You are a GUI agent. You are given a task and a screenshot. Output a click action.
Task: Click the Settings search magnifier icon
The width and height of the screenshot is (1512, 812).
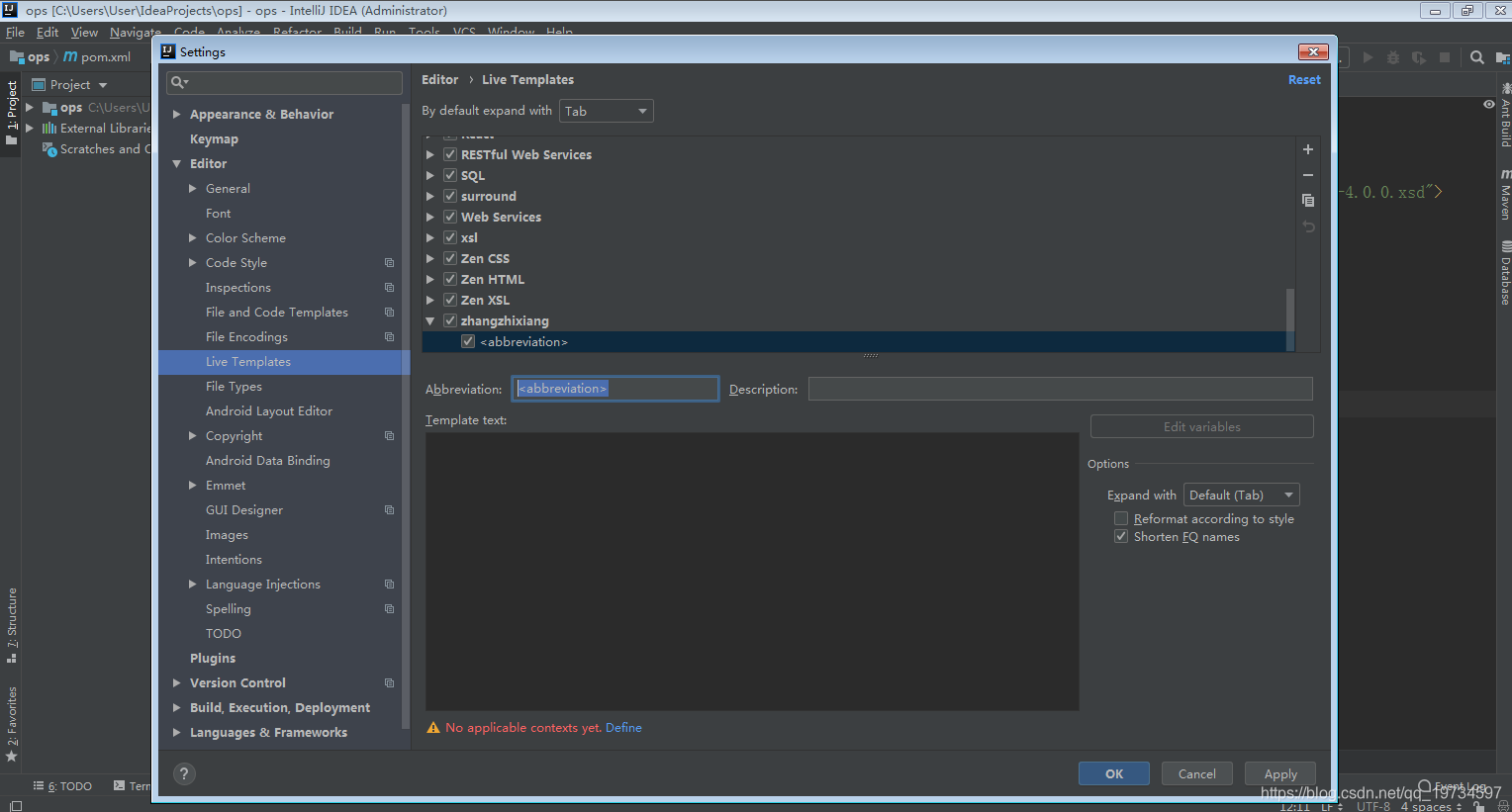click(x=178, y=82)
